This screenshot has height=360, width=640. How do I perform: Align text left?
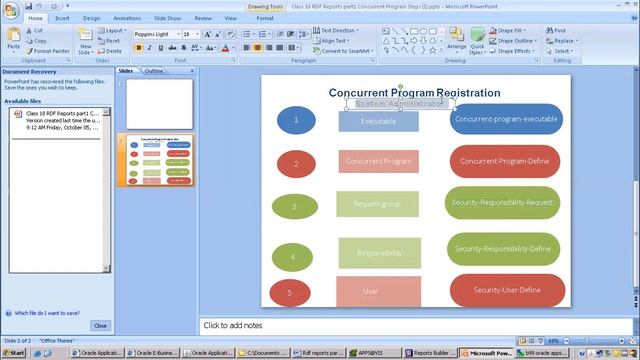[x=247, y=48]
